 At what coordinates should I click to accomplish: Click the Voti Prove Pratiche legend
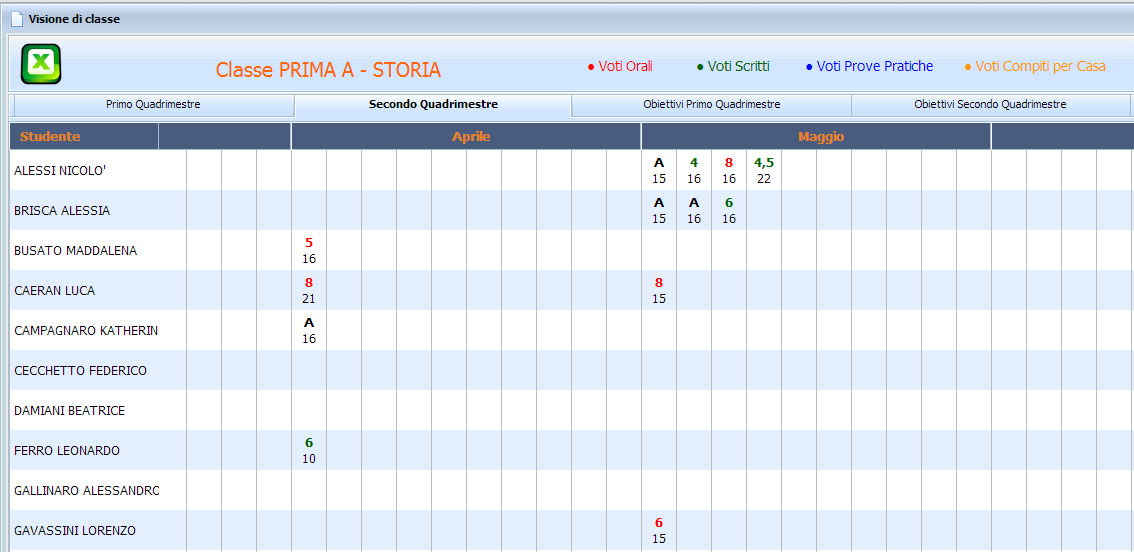pyautogui.click(x=874, y=66)
